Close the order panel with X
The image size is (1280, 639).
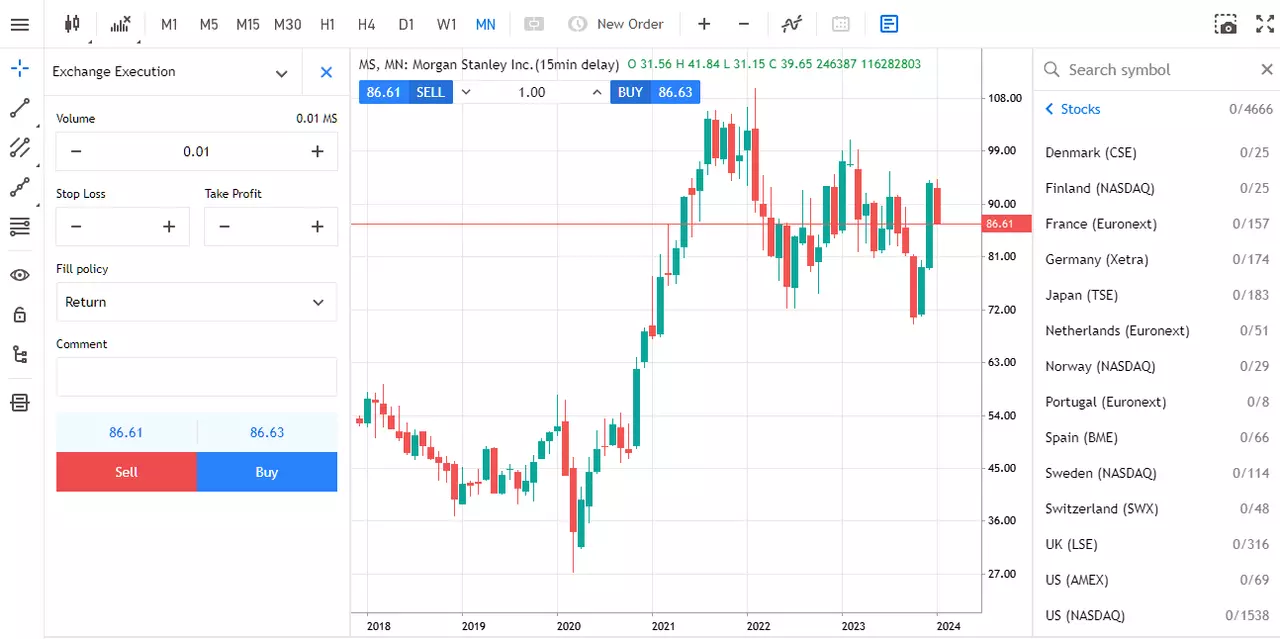tap(326, 72)
